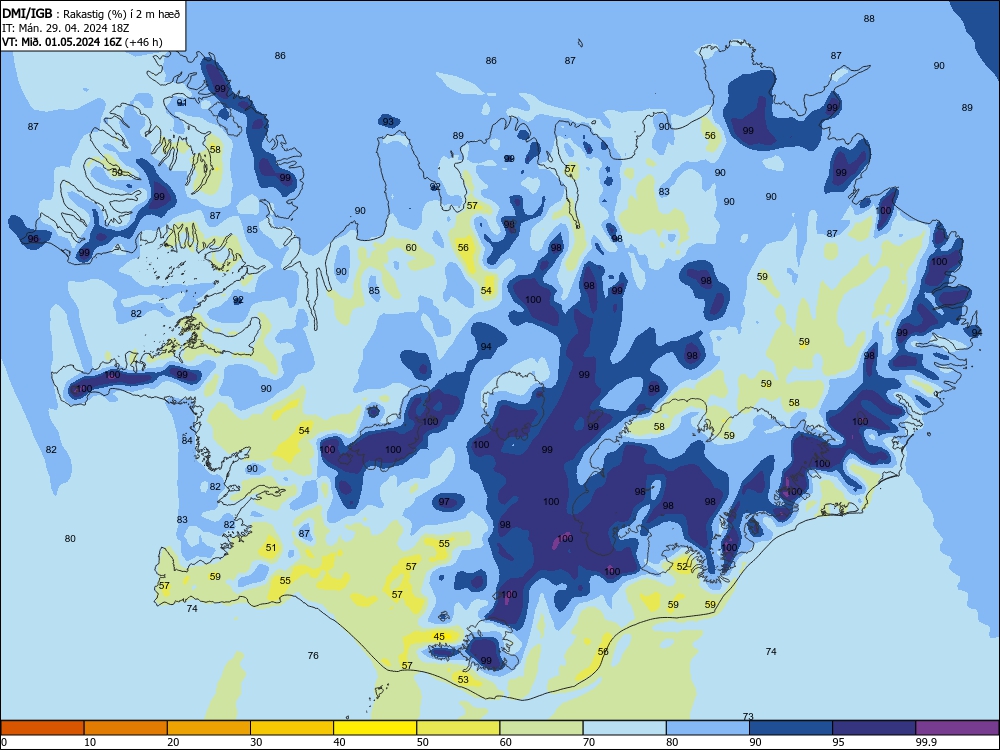The width and height of the screenshot is (1000, 750).
Task: Click the 'IT: Mán. 29. 04. 2024 18Z' line
Action: point(66,28)
